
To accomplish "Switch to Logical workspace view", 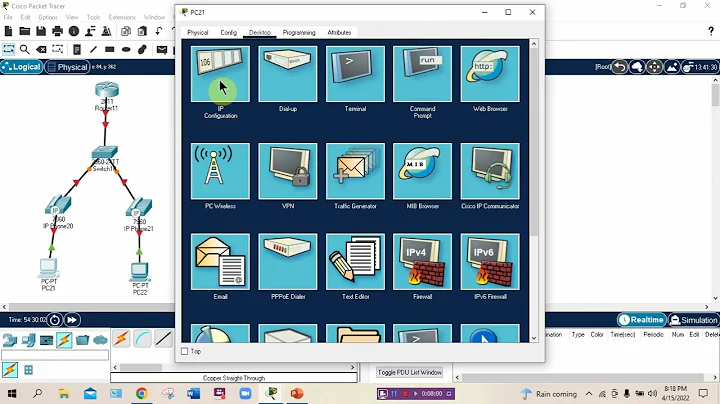I will (x=22, y=67).
